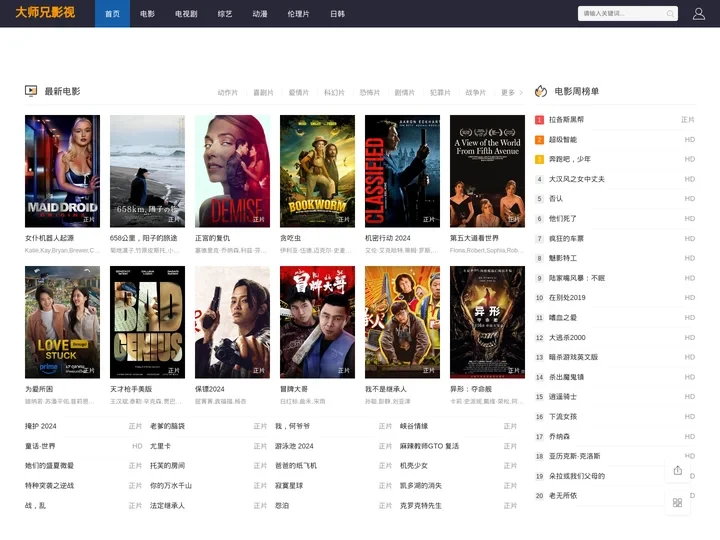Open 电视剧 navigation item
The image size is (720, 540).
186,14
